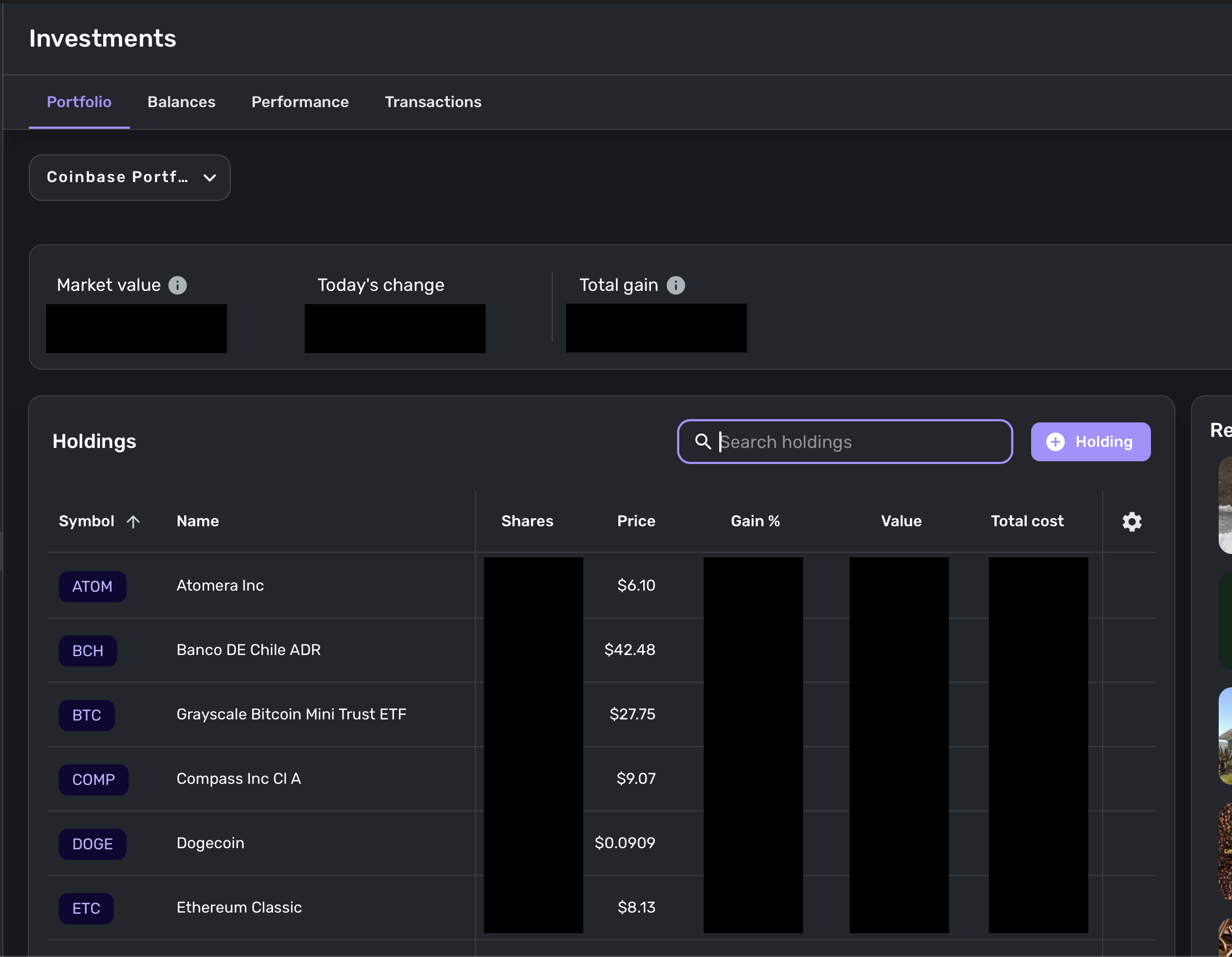Screen dimensions: 1232x957
Task: Click the Total gain info icon
Action: 676,285
